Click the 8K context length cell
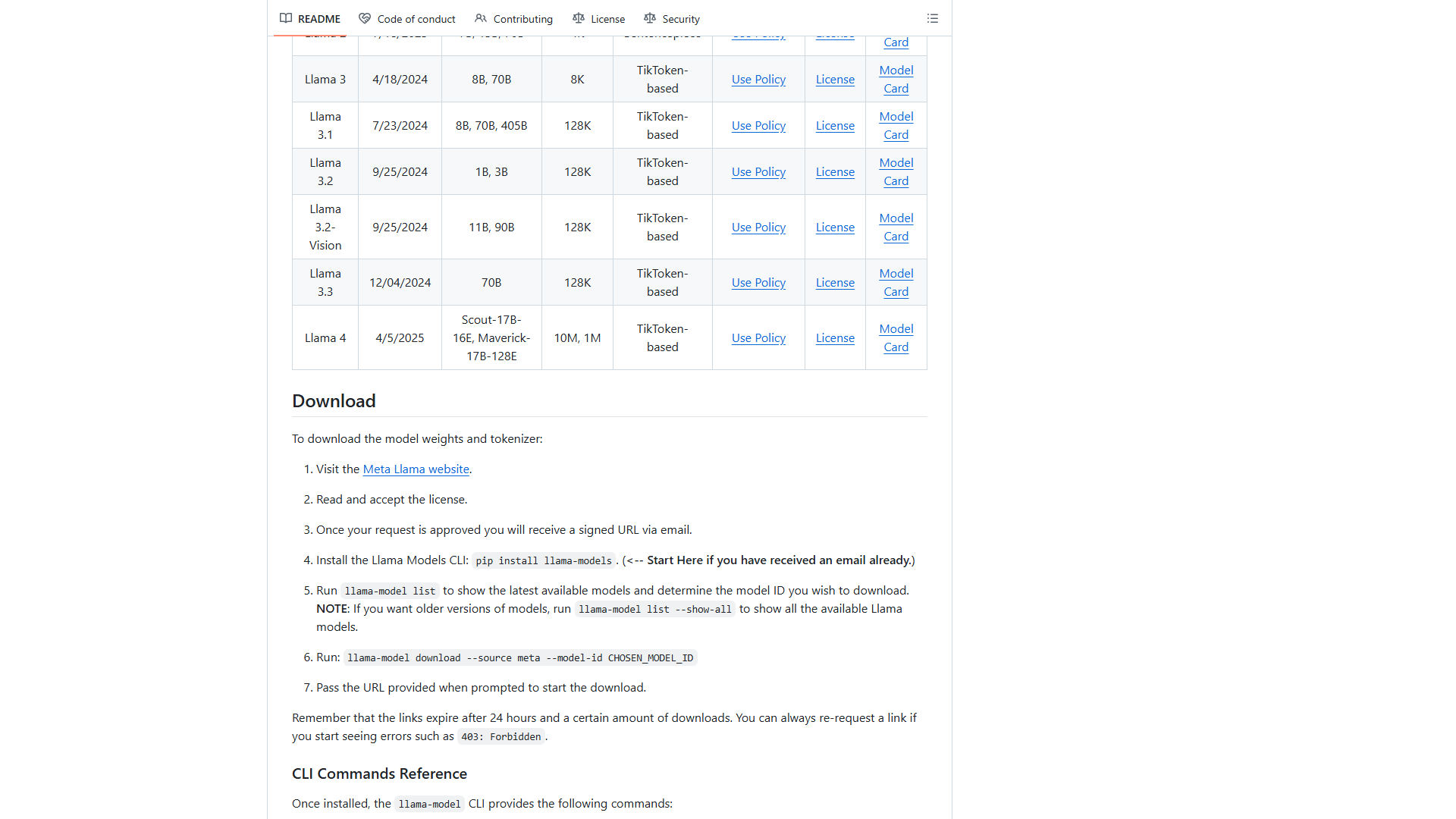The width and height of the screenshot is (1456, 819). point(577,79)
